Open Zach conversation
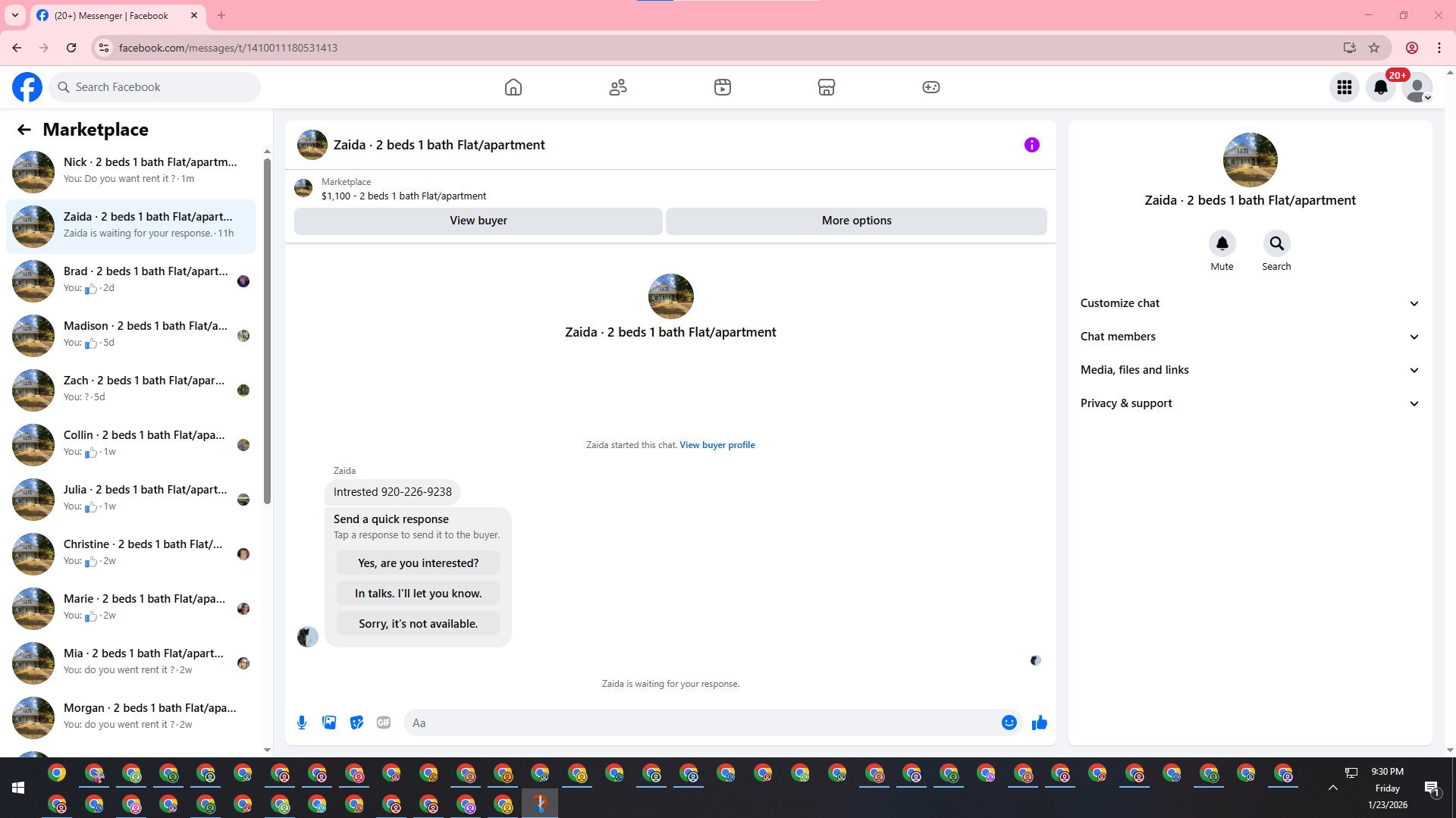 (x=130, y=389)
